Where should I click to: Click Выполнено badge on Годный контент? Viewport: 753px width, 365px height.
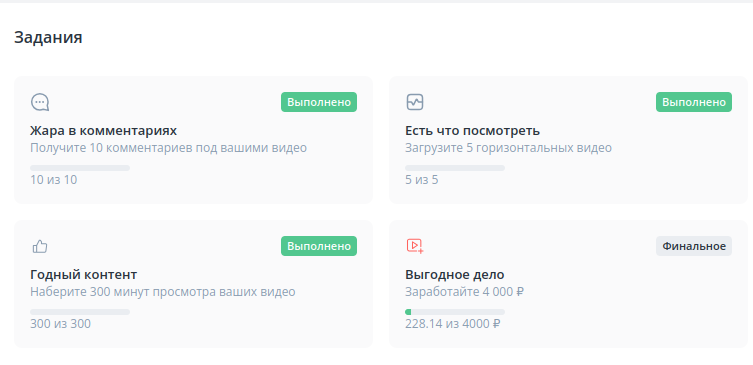click(x=319, y=246)
